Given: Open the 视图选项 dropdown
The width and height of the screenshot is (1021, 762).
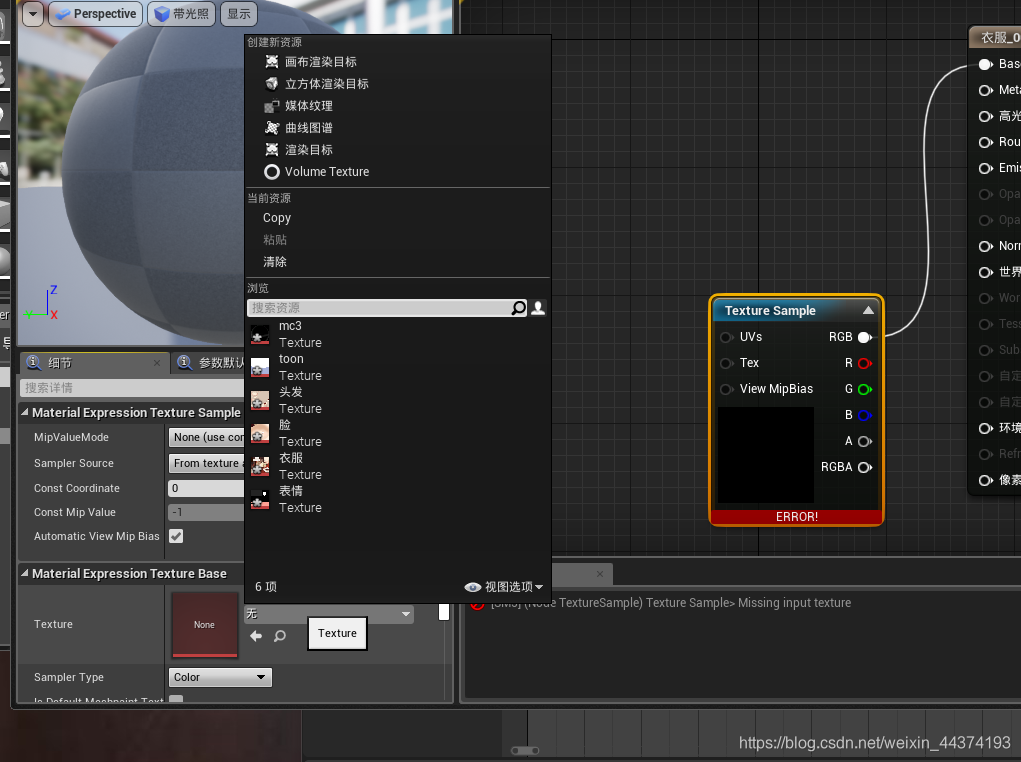Looking at the screenshot, I should 506,587.
